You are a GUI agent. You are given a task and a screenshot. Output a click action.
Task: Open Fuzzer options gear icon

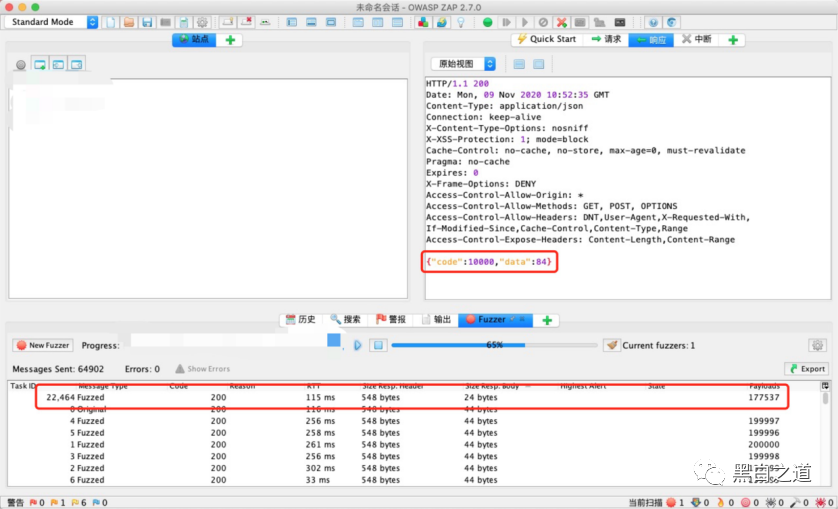pyautogui.click(x=817, y=345)
